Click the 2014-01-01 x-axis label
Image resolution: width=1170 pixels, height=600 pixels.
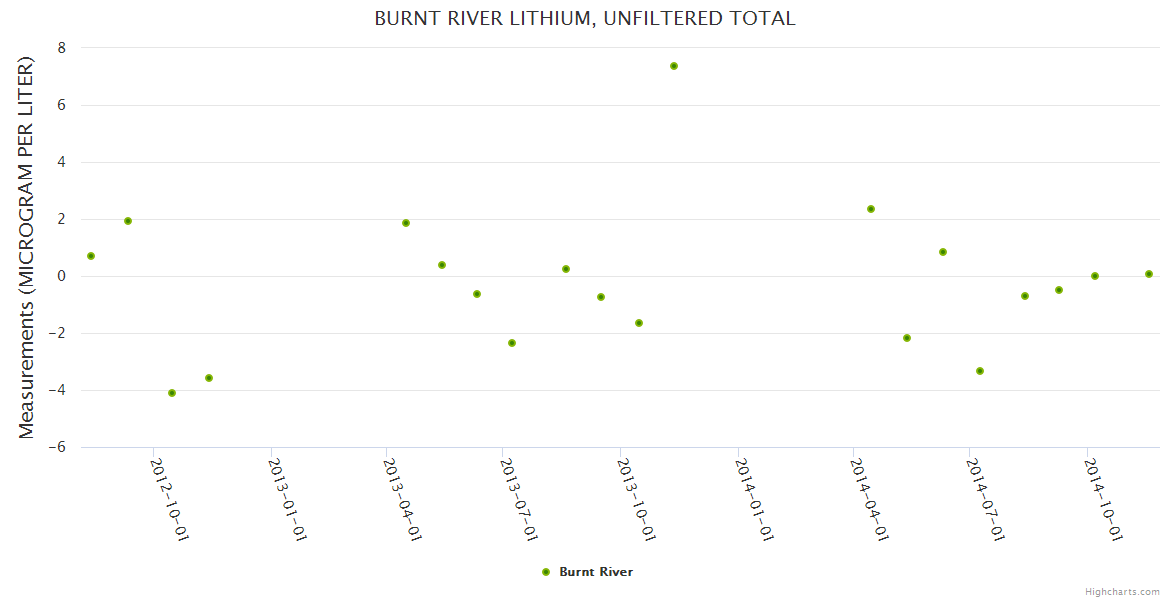click(754, 498)
